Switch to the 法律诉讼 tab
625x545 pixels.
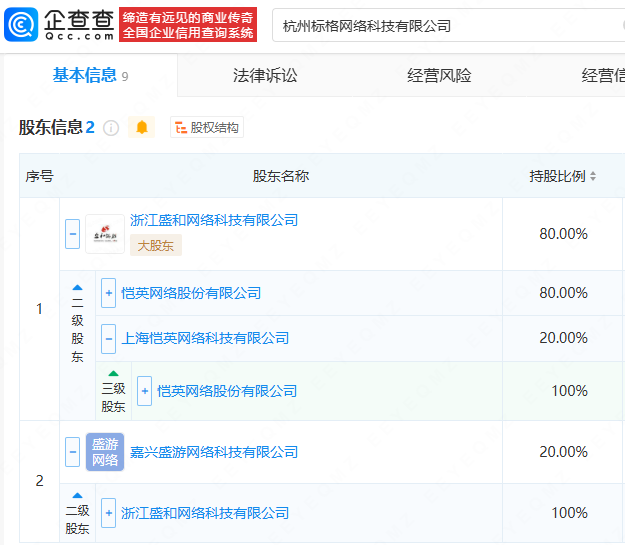(x=265, y=76)
